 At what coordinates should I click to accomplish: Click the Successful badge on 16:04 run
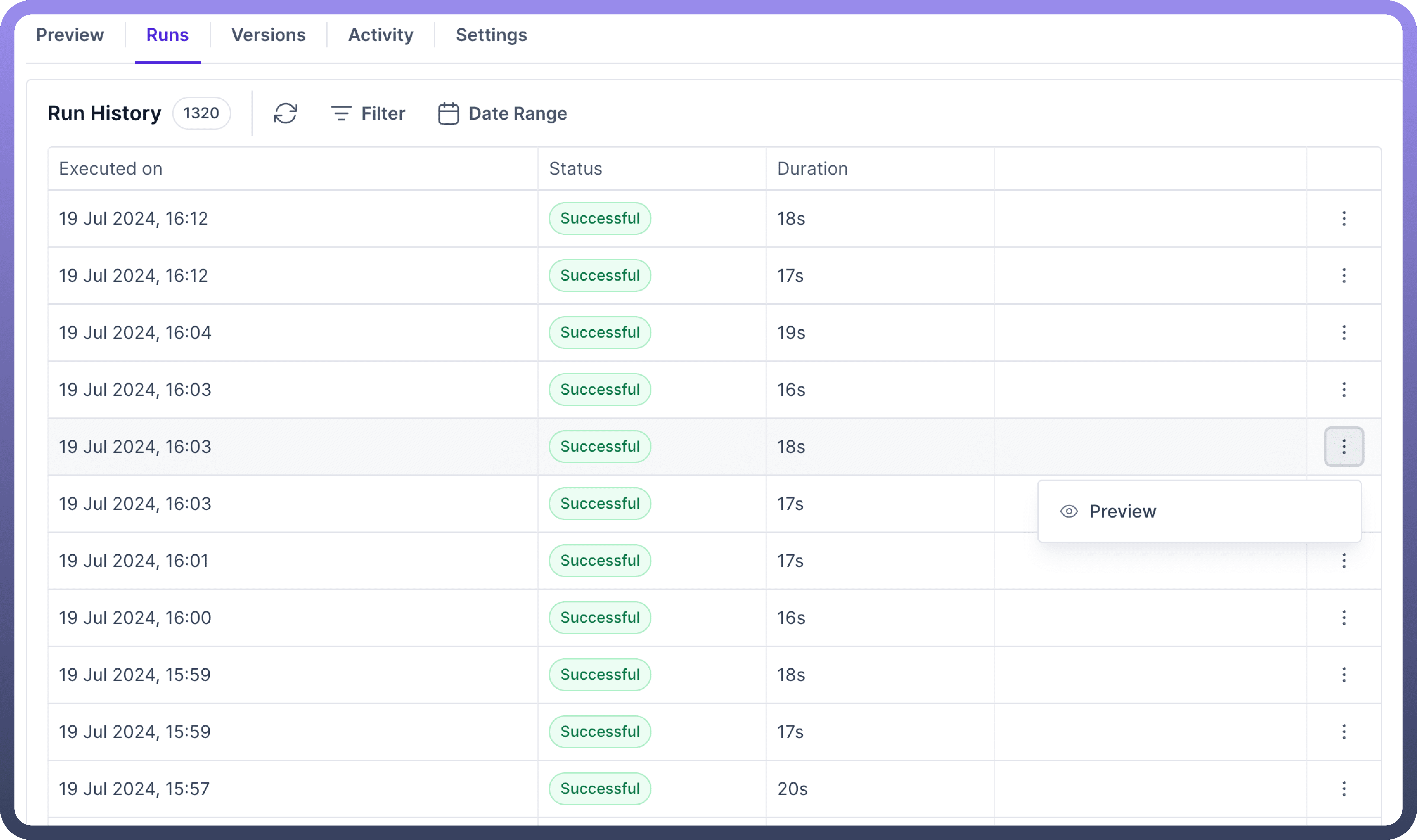pyautogui.click(x=600, y=332)
